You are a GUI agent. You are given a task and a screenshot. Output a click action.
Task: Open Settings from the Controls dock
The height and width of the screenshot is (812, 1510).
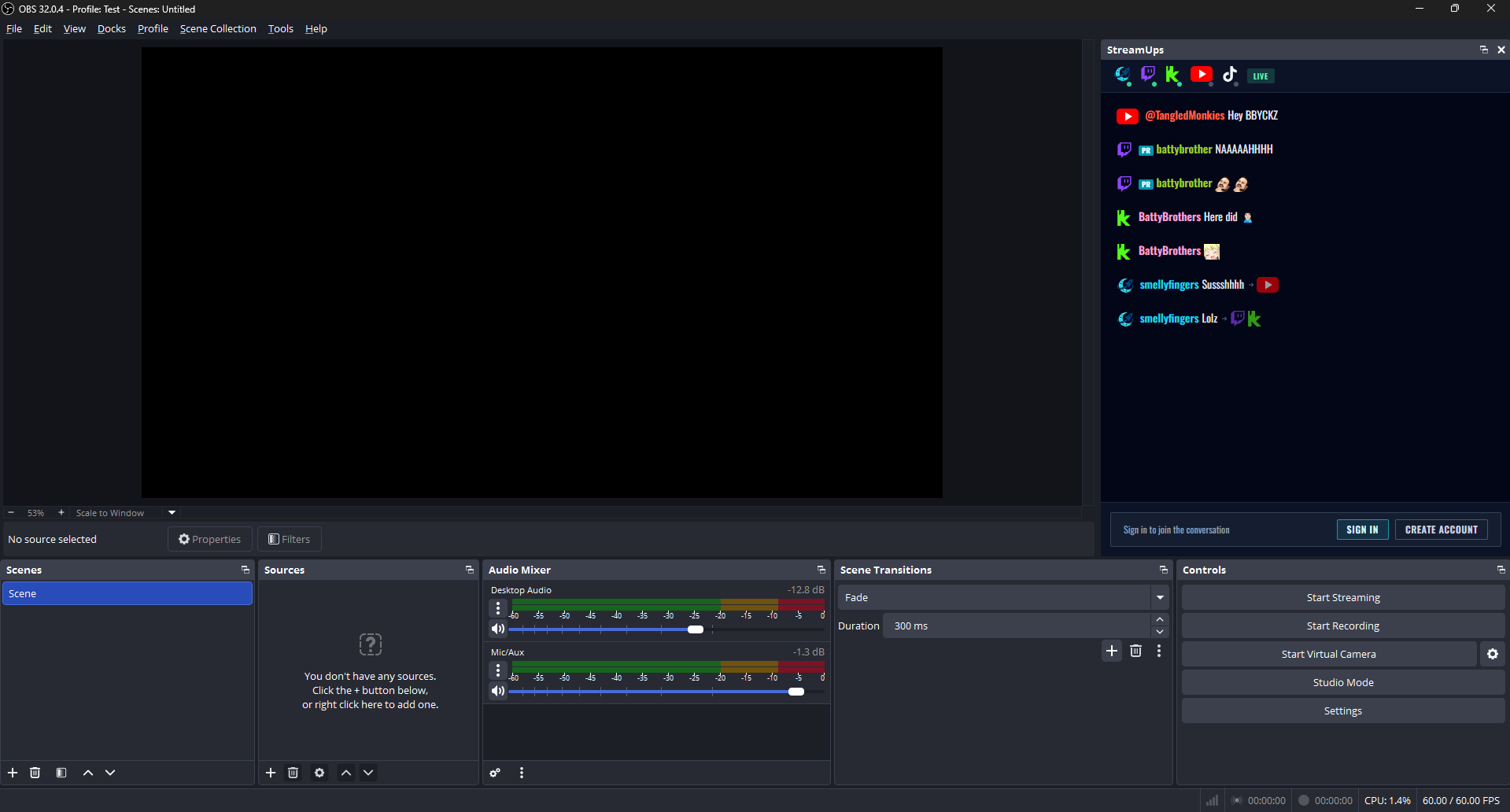click(1343, 710)
